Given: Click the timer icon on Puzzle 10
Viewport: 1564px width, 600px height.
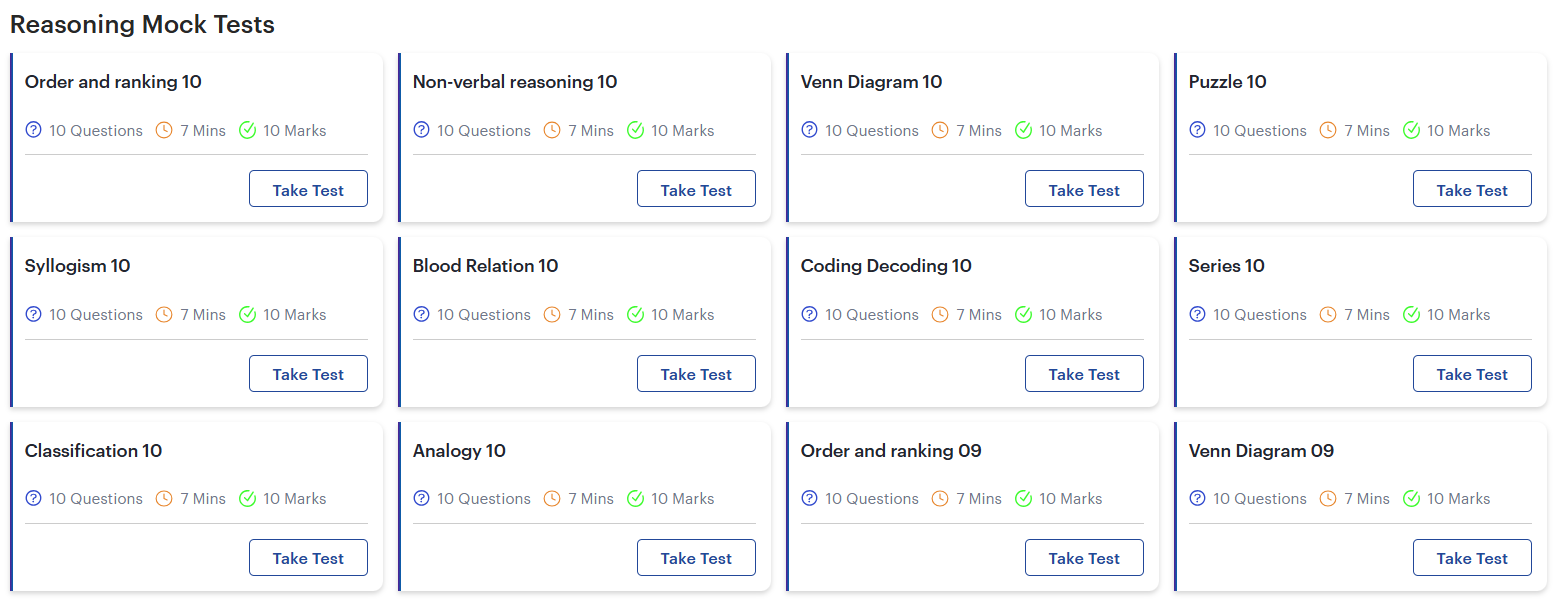Looking at the screenshot, I should pyautogui.click(x=1327, y=130).
